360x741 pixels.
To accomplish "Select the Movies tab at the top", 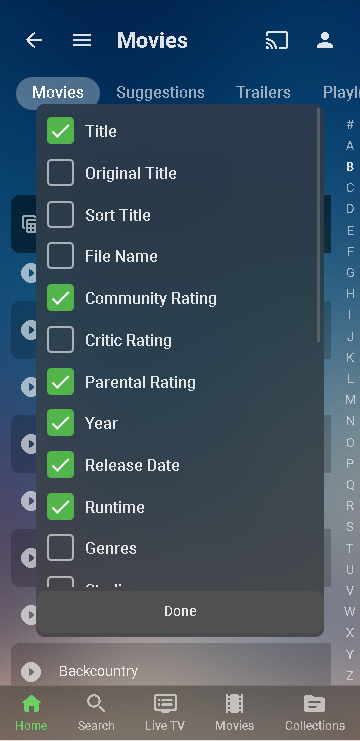I will tap(58, 92).
